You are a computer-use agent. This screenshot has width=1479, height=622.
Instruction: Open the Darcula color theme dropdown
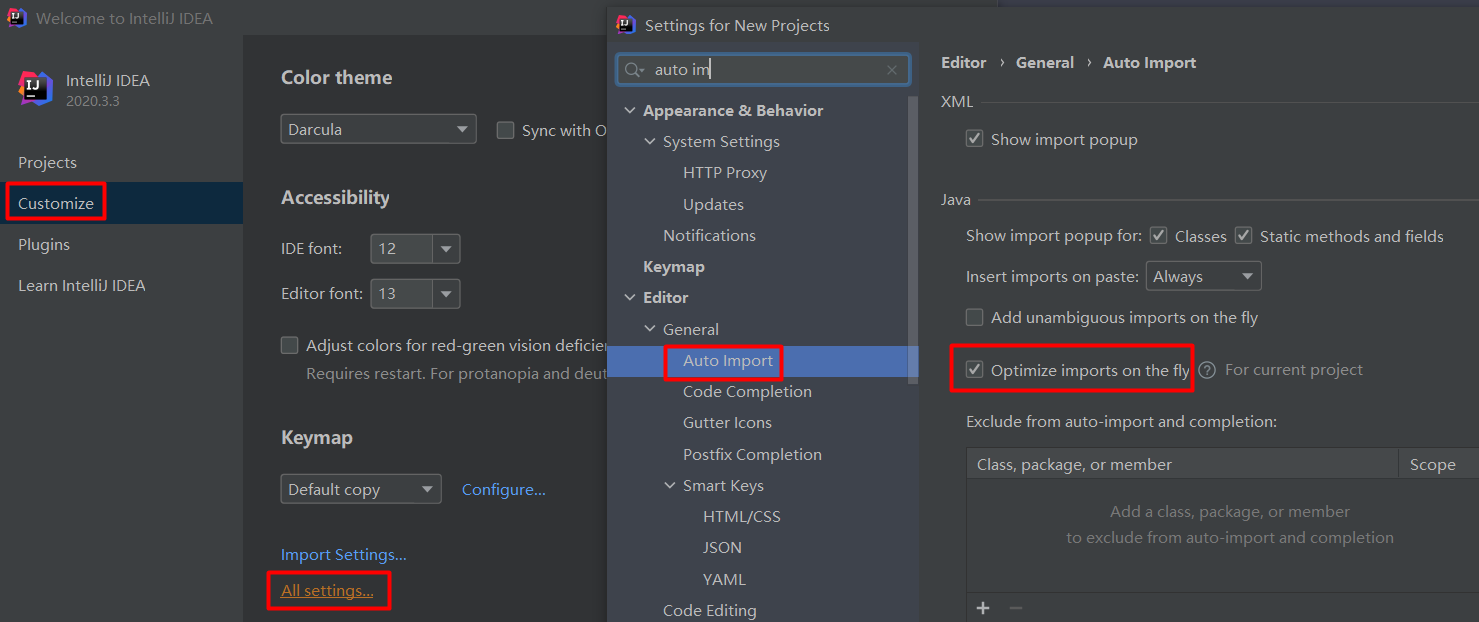pyautogui.click(x=378, y=129)
